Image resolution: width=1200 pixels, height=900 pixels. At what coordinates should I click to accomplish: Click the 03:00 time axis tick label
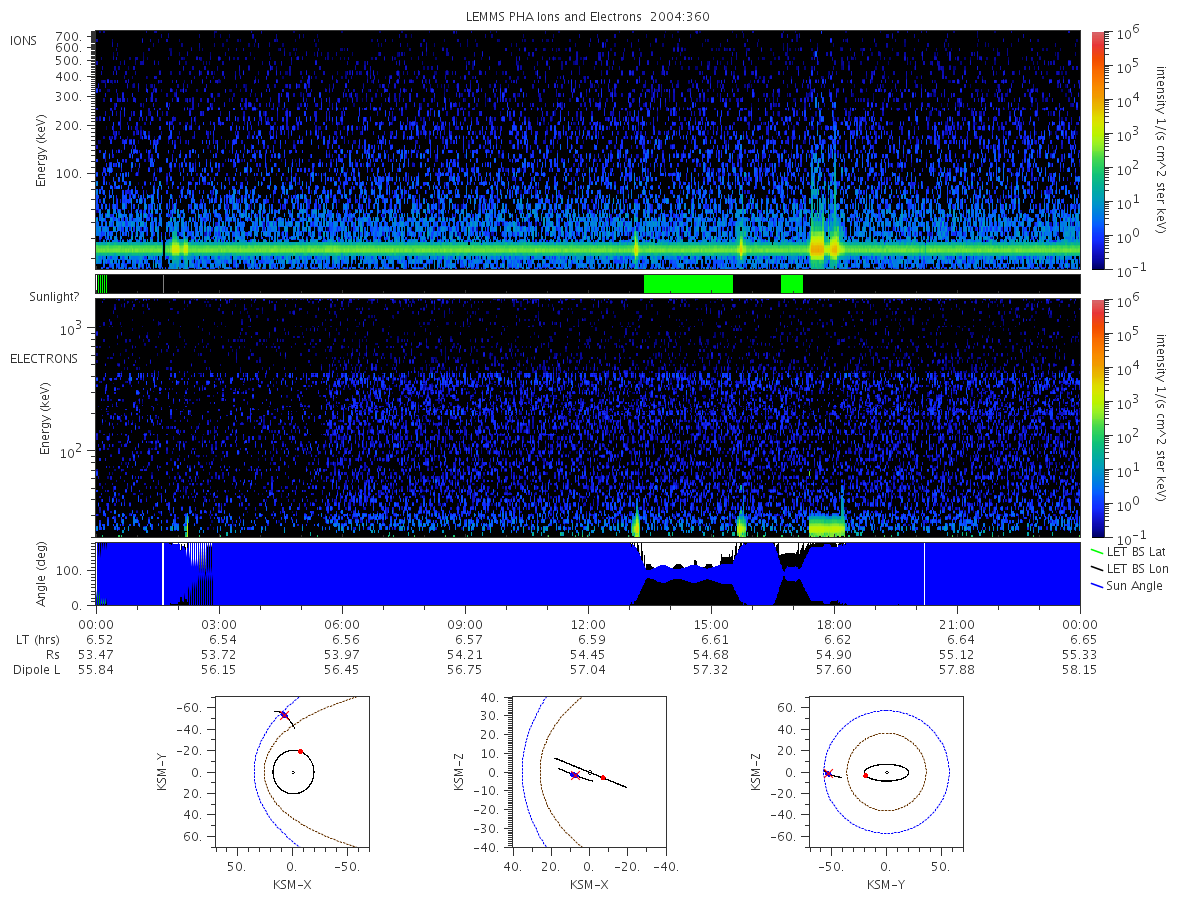coord(219,622)
